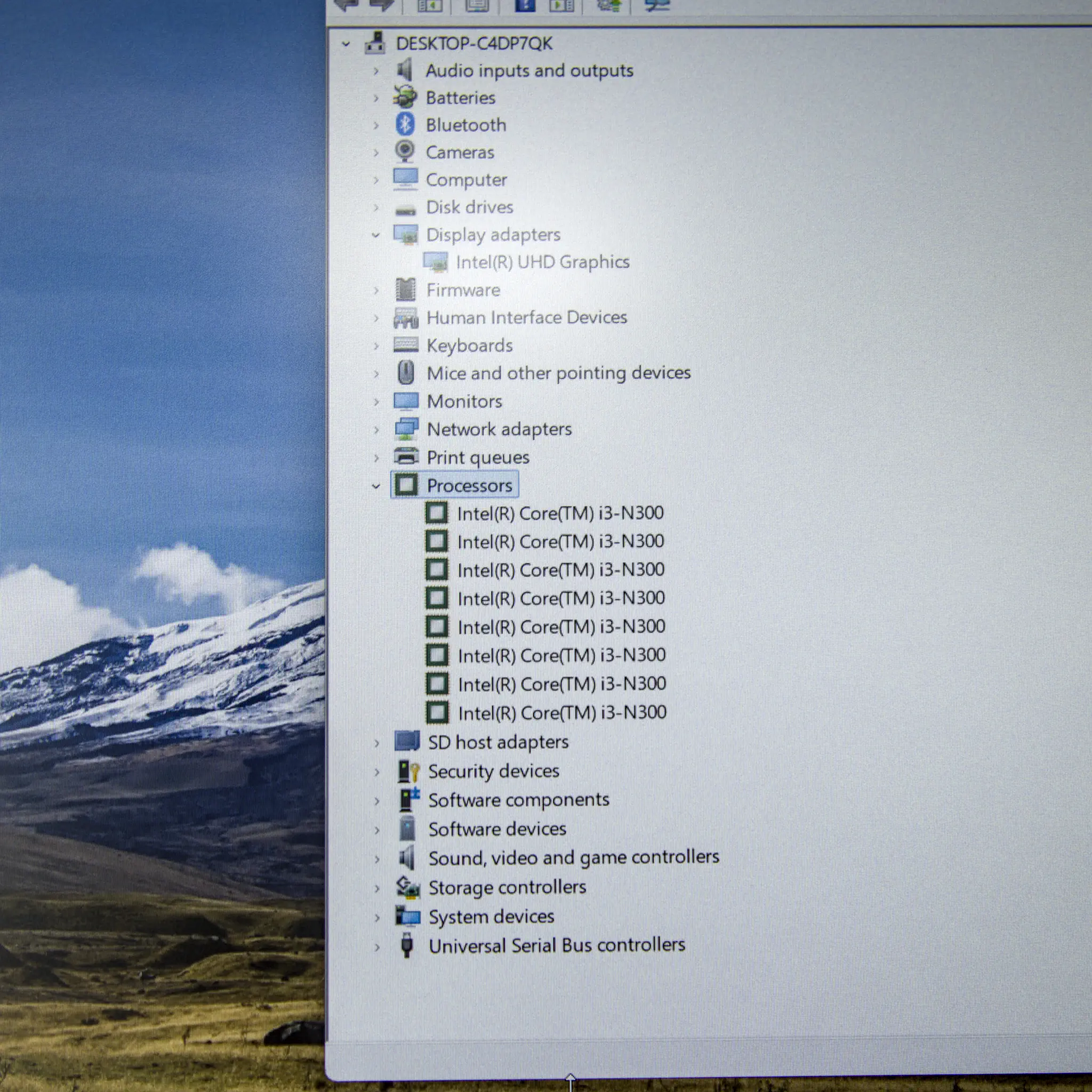Image resolution: width=1092 pixels, height=1092 pixels.
Task: Click the Software components icon
Action: [409, 799]
